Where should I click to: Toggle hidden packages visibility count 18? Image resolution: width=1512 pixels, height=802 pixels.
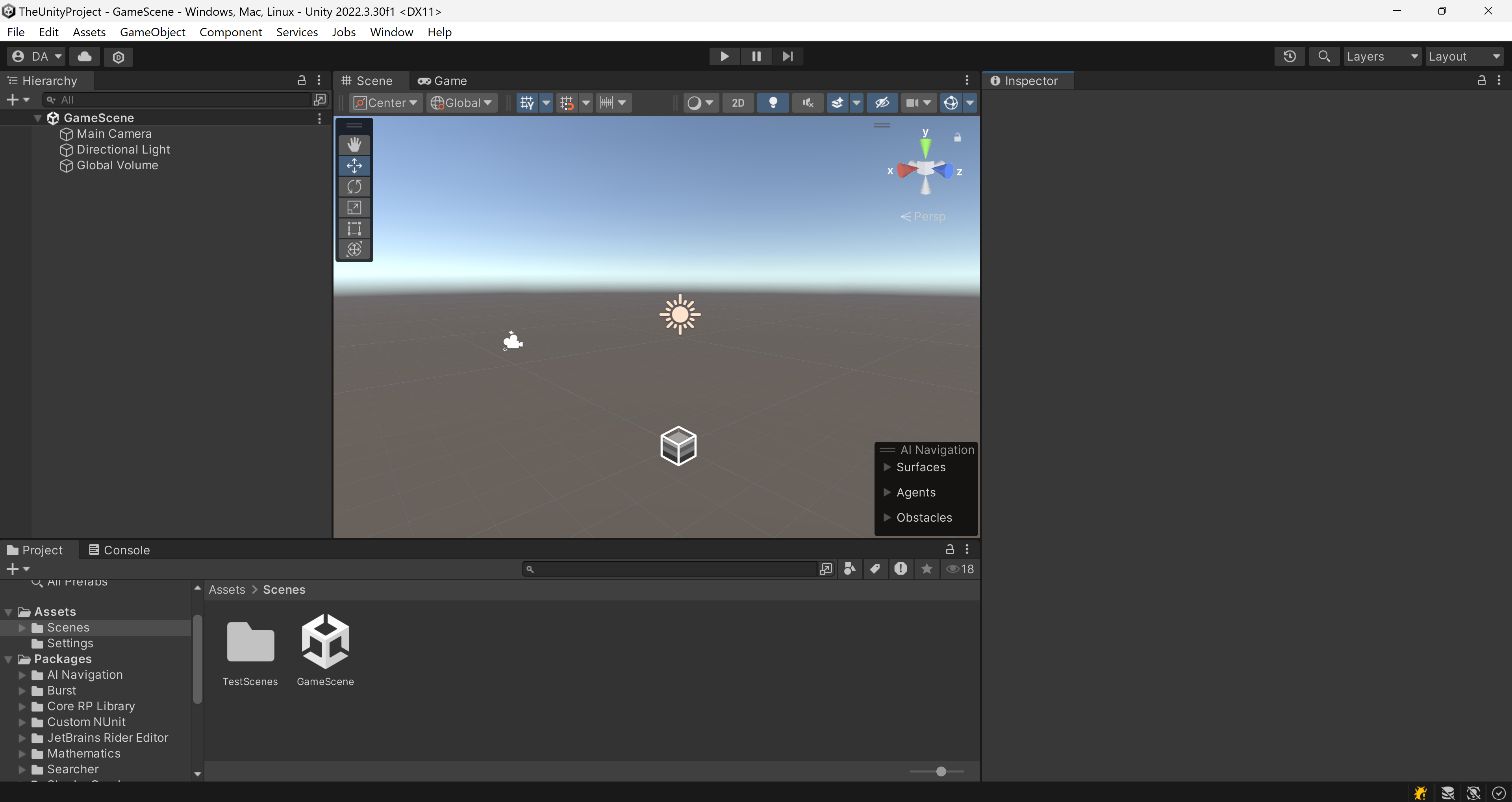pos(960,569)
